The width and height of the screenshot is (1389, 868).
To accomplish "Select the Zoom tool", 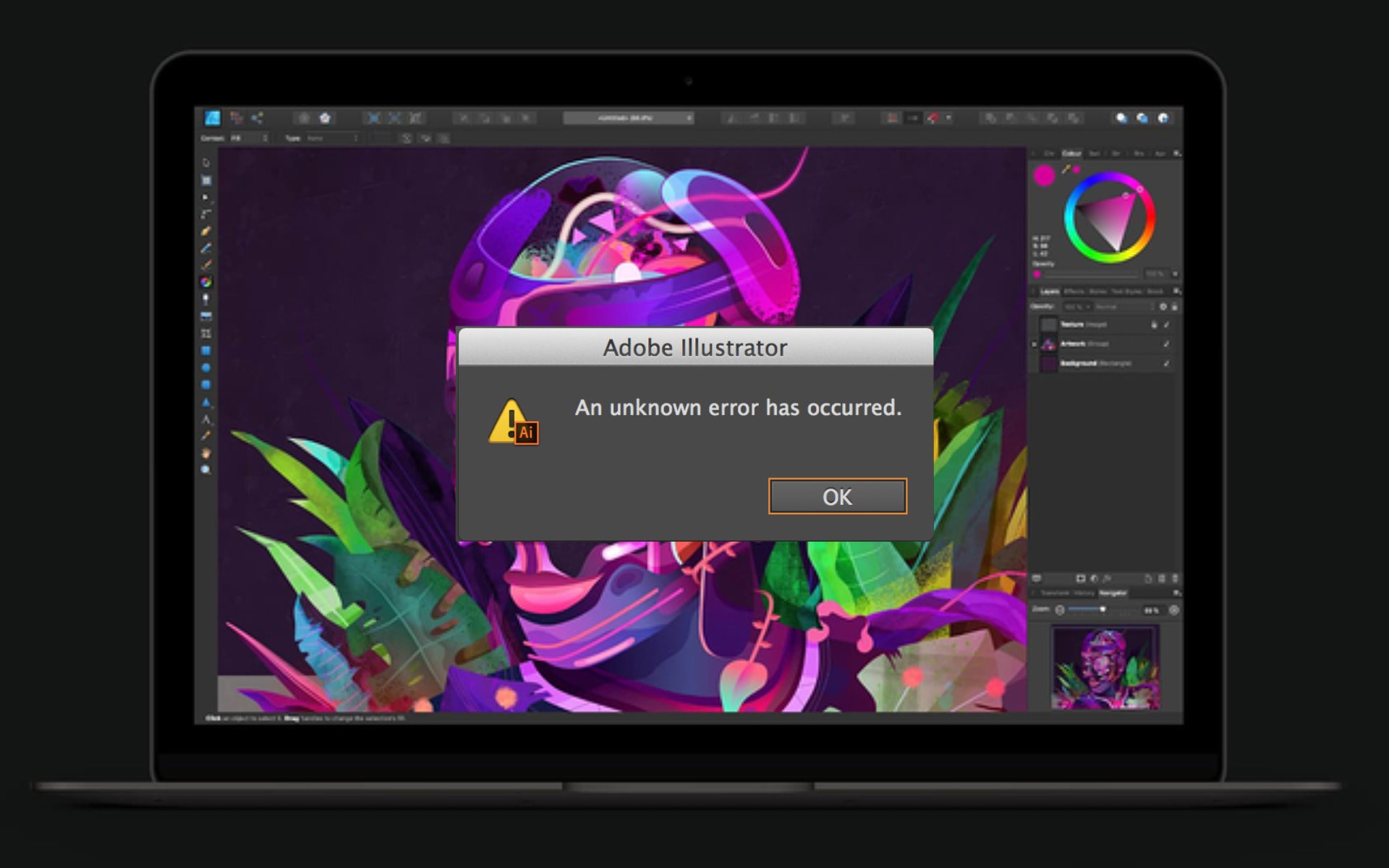I will pyautogui.click(x=206, y=469).
